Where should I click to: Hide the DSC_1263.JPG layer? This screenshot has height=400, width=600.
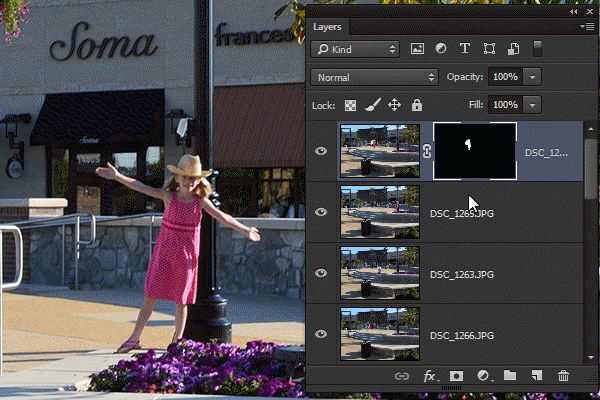[321, 273]
